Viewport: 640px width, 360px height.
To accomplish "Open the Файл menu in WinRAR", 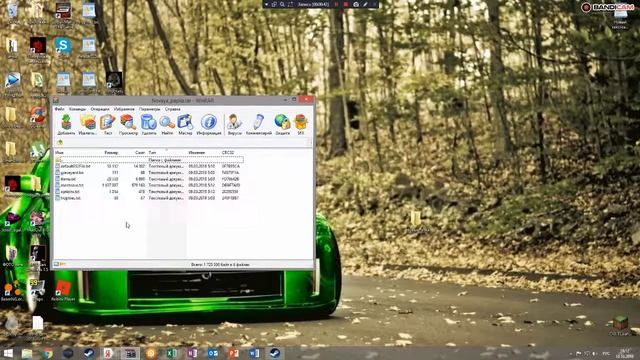I will point(60,109).
